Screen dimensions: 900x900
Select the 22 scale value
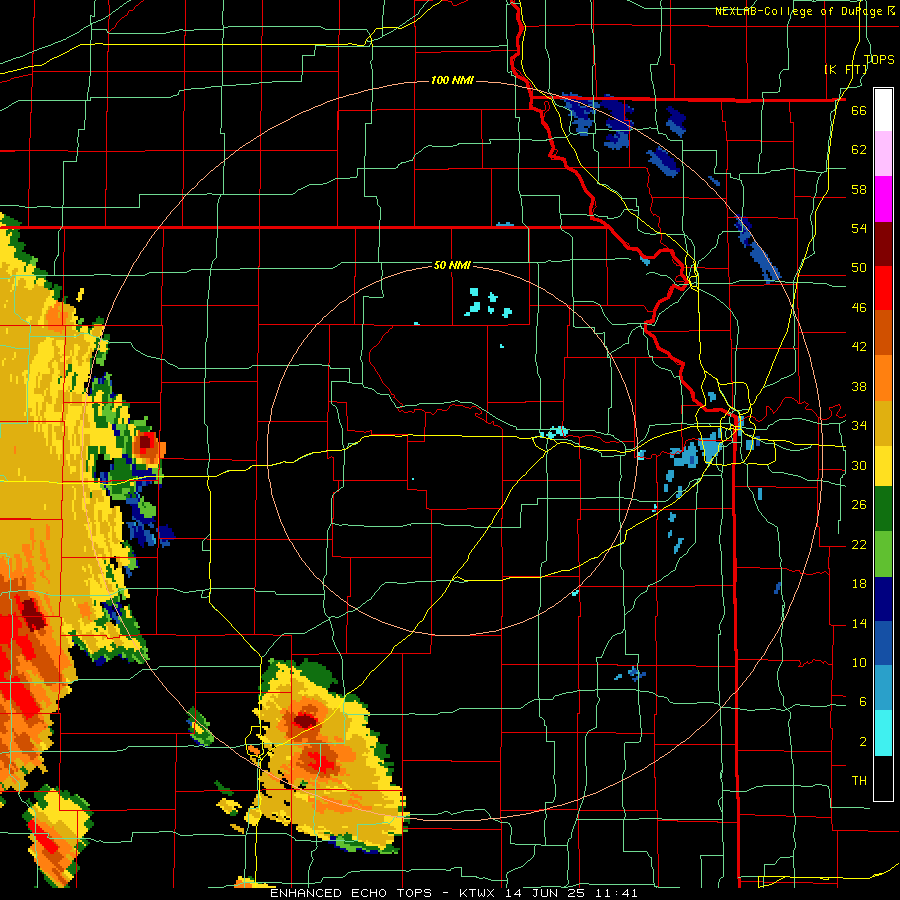[859, 544]
